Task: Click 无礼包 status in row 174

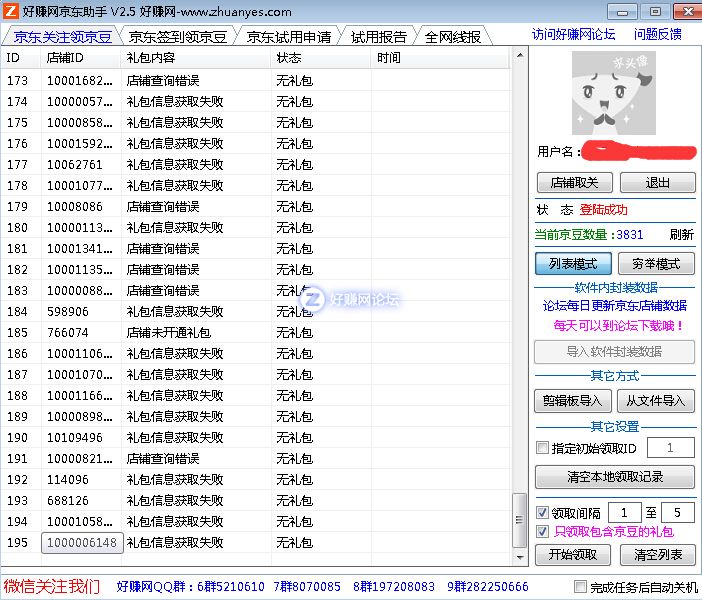Action: [x=294, y=102]
